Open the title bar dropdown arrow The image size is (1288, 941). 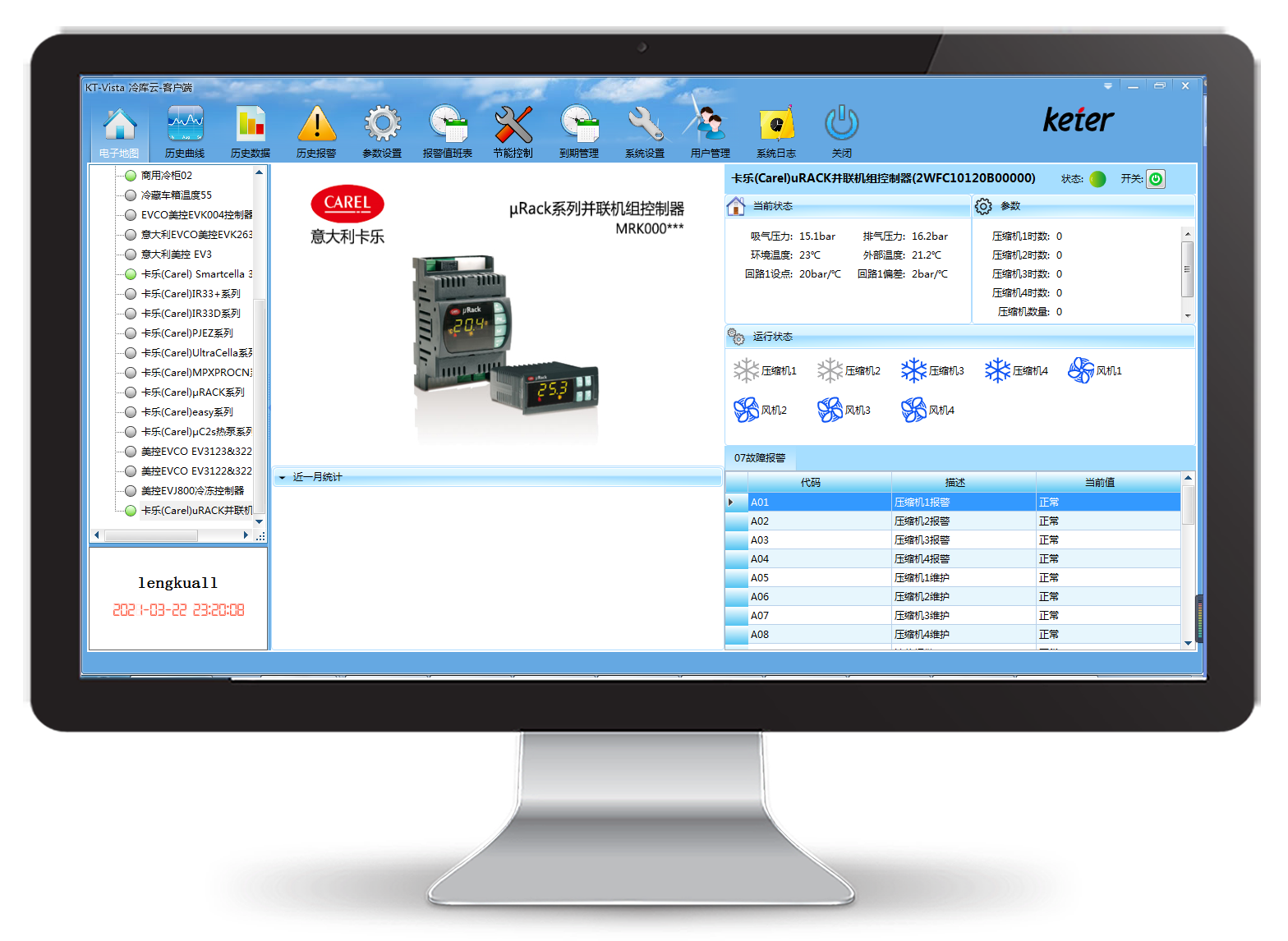tap(1108, 86)
